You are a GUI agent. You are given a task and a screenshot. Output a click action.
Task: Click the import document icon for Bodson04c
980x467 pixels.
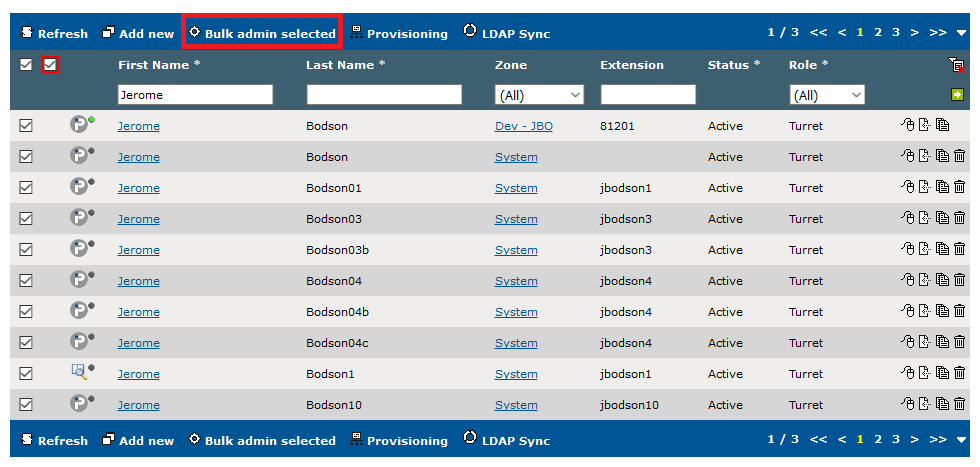pos(925,342)
